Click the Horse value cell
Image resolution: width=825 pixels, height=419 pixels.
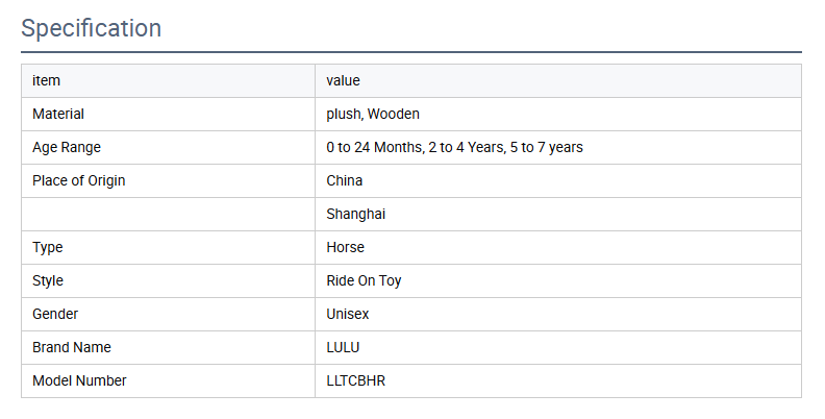[558, 247]
